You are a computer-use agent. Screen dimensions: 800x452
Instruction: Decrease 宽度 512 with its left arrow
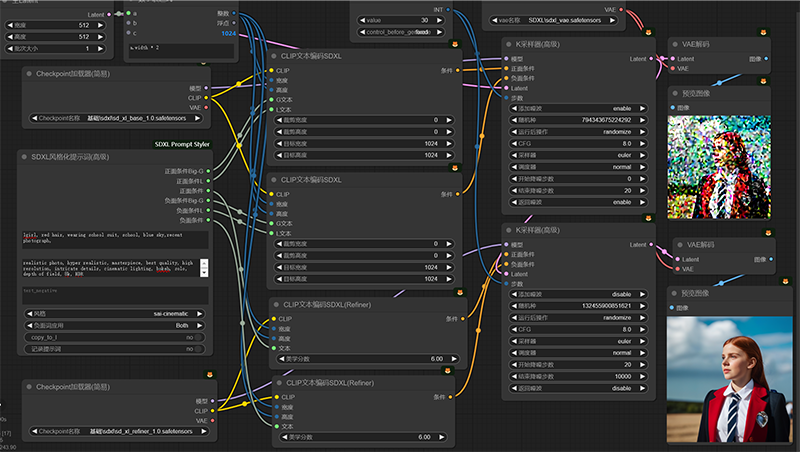10,25
